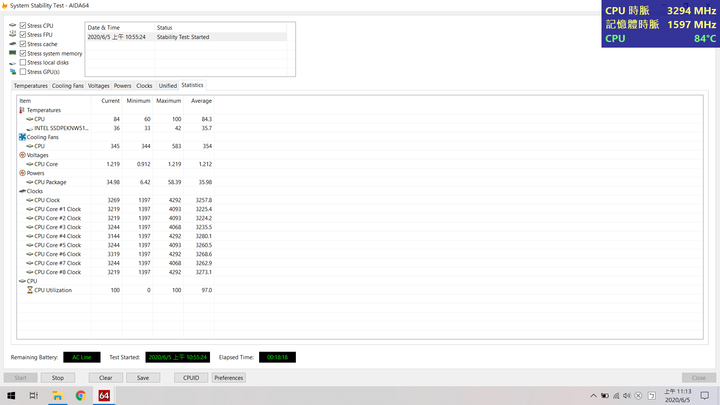Show hidden system tray icons
This screenshot has height=405, width=720.
593,396
